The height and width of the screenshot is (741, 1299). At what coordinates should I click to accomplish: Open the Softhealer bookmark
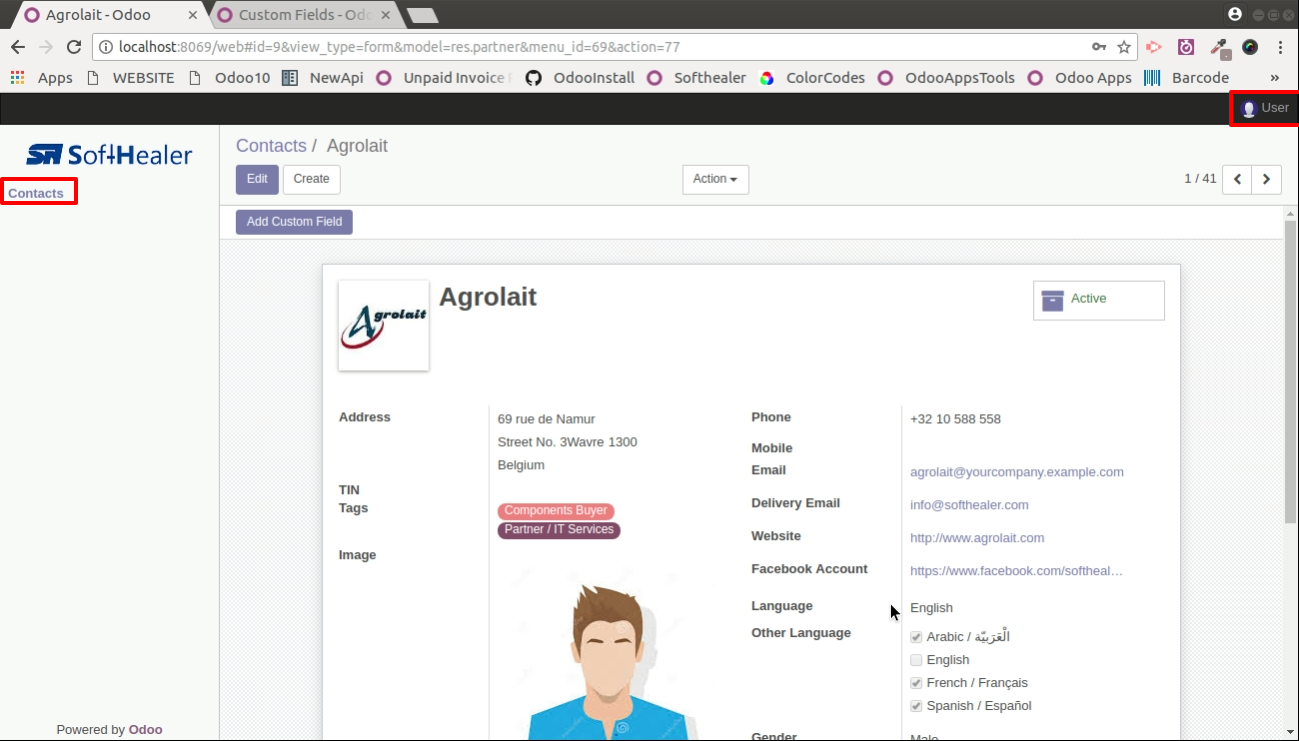click(696, 77)
